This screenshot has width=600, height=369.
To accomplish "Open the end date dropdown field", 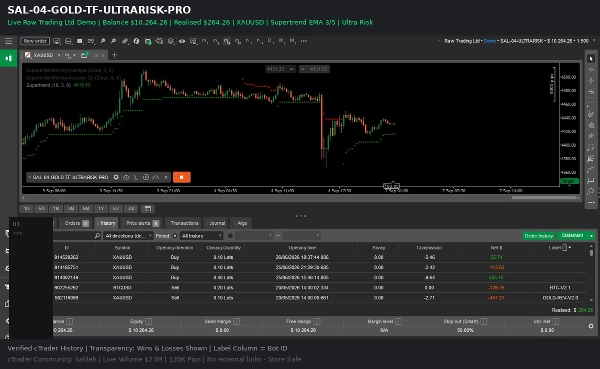I will (x=302, y=236).
